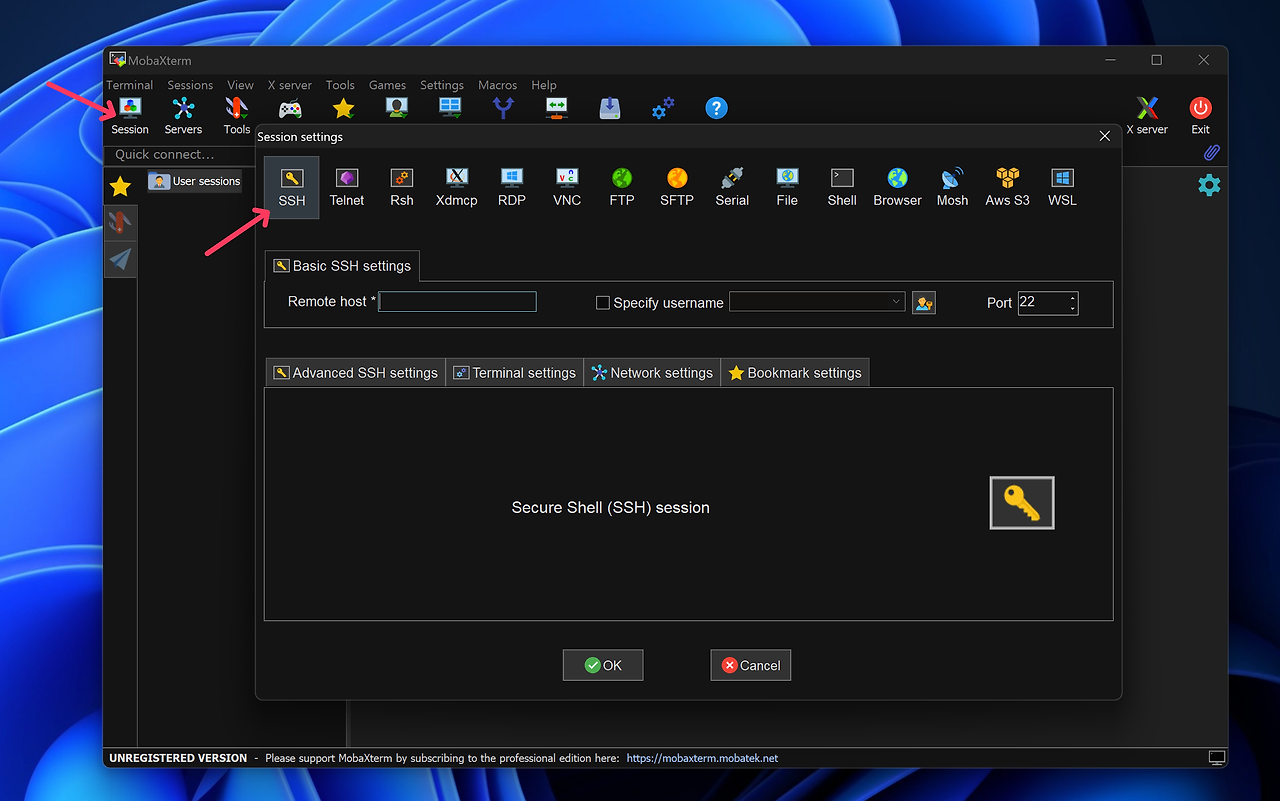Viewport: 1280px width, 801px height.
Task: Open the sidebar star favorites tab
Action: (120, 186)
